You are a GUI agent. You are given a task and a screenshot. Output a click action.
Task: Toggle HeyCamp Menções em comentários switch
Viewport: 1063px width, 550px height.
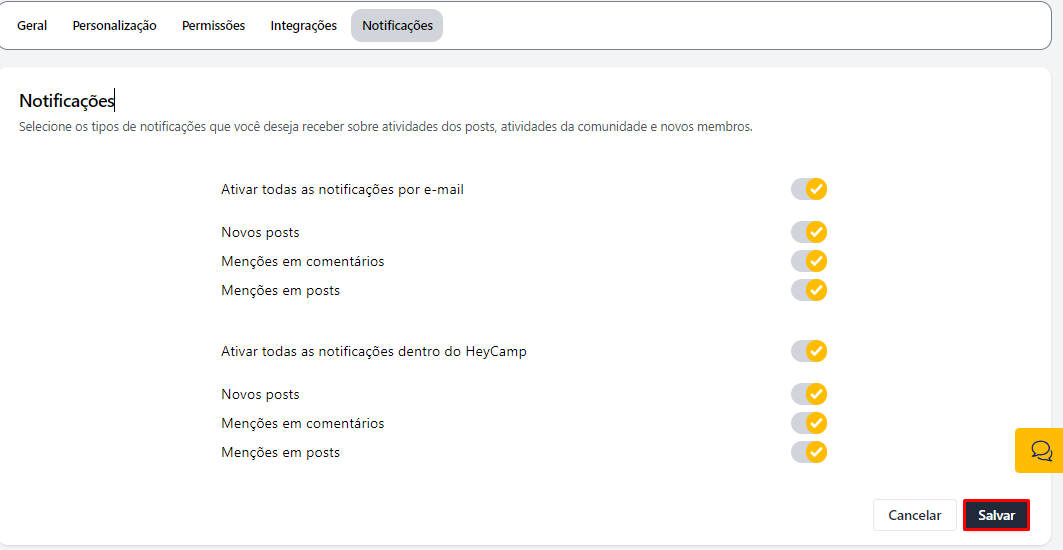809,423
